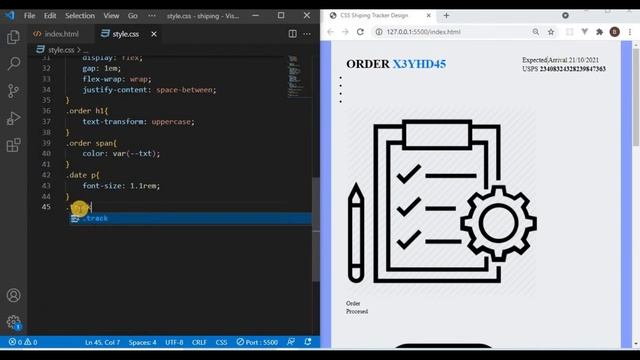Click the Order Processed label
Image resolution: width=640 pixels, height=360 pixels.
(x=357, y=307)
